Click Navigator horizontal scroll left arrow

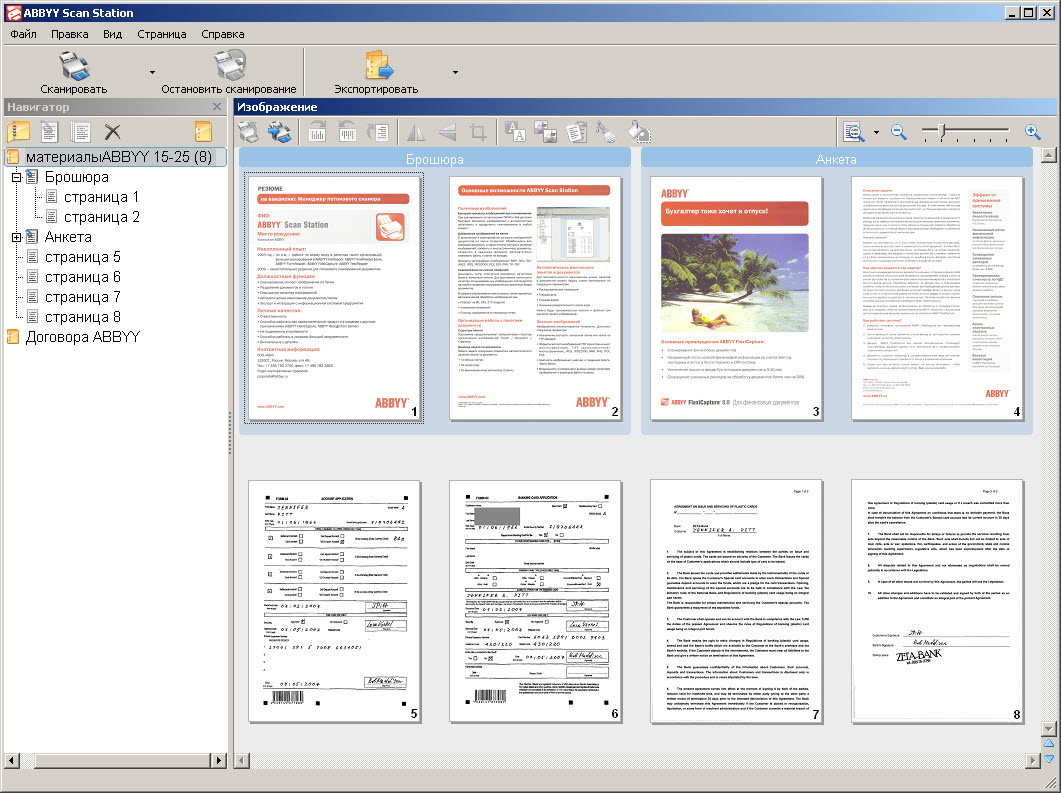click(x=12, y=761)
